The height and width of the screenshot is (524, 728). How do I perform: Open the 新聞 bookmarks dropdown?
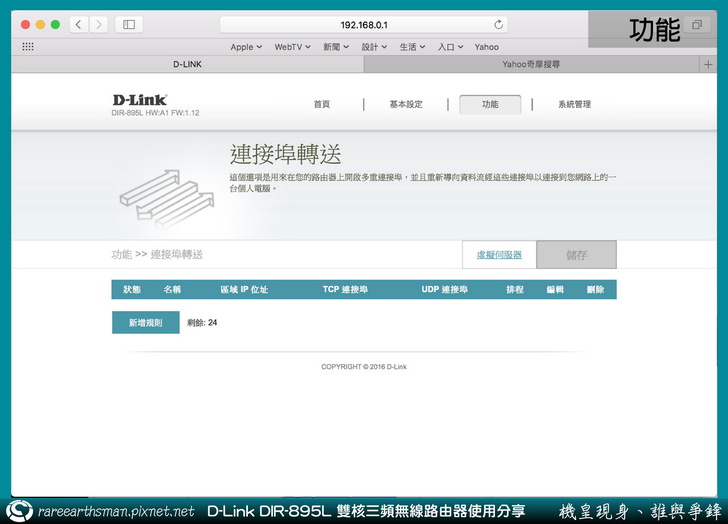[337, 46]
